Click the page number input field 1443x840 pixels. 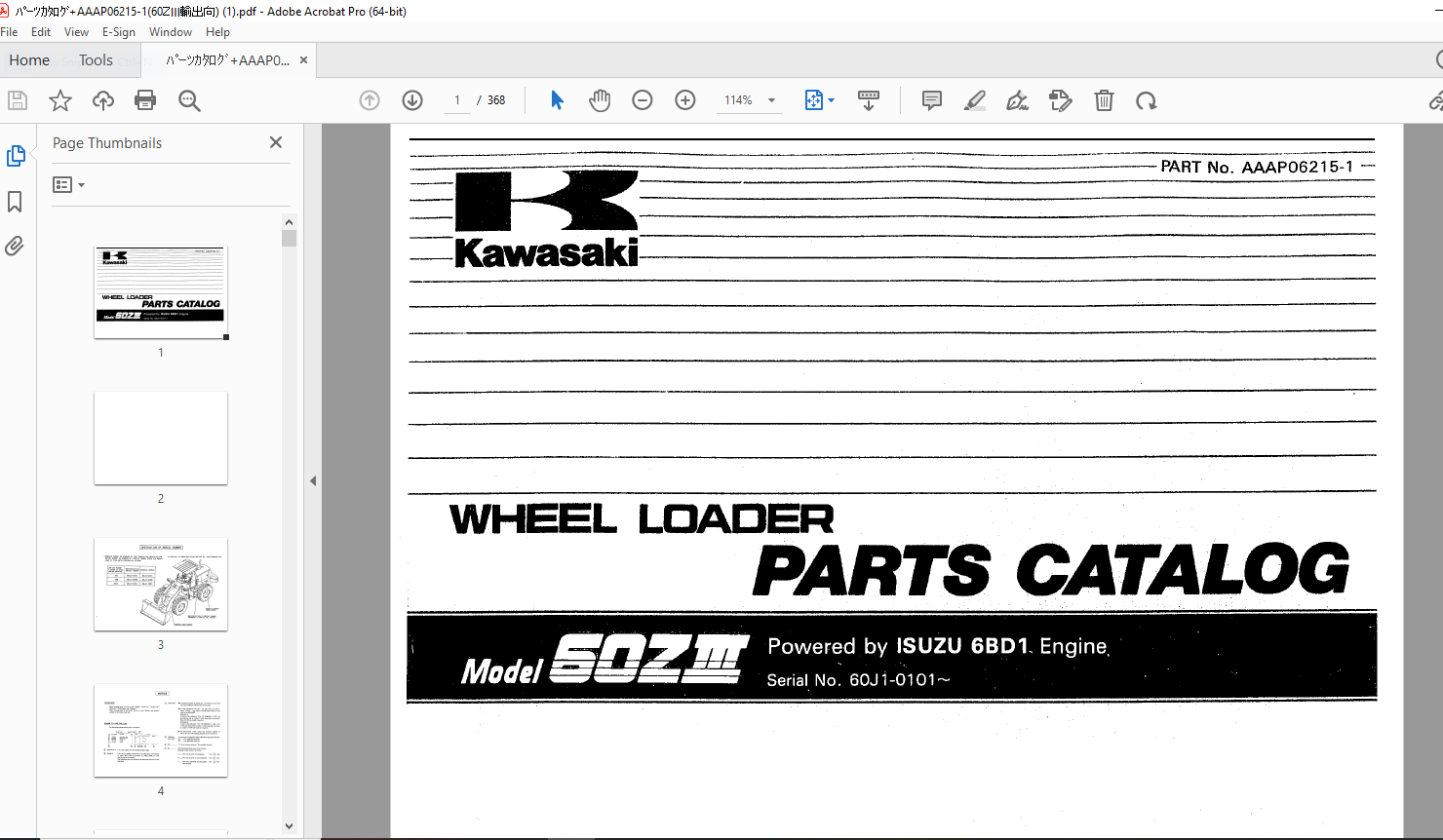point(456,100)
